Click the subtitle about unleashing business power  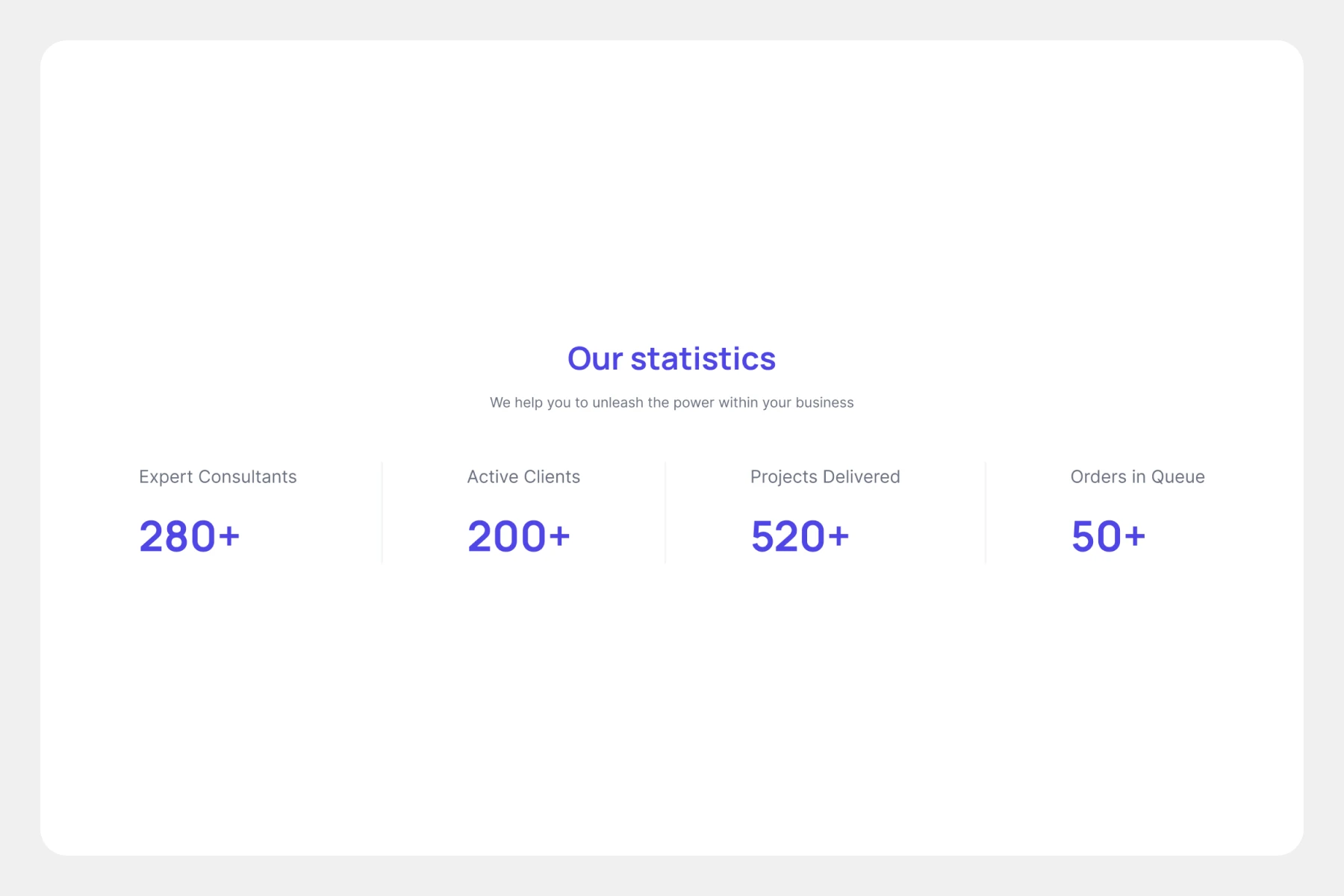pyautogui.click(x=671, y=402)
